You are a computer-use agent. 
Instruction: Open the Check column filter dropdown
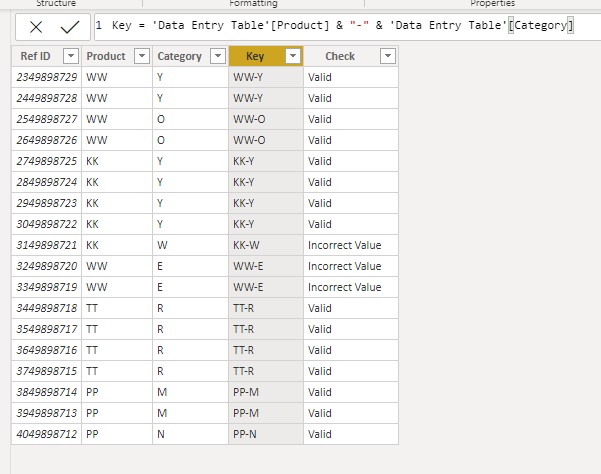point(388,56)
